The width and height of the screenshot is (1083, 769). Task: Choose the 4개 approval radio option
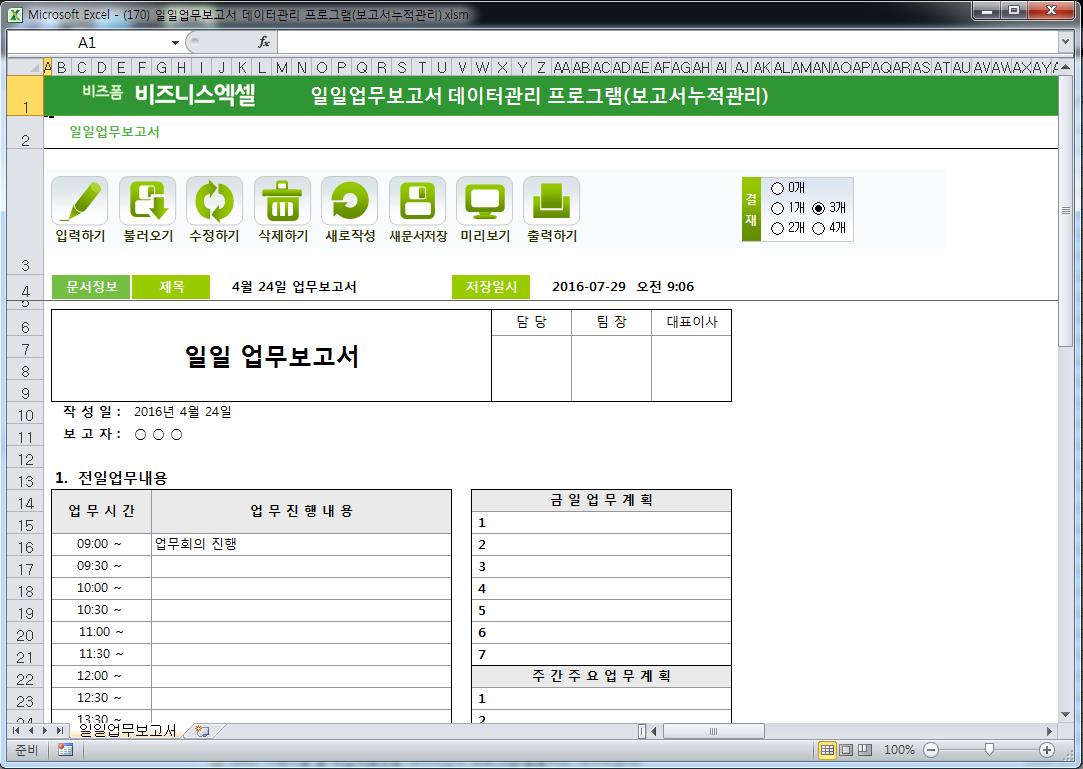[819, 228]
